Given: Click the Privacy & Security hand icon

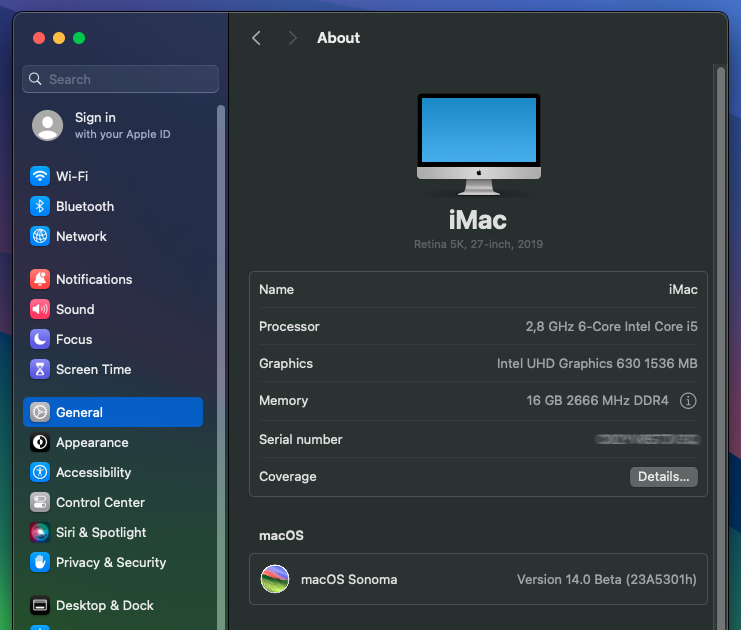Looking at the screenshot, I should pos(40,562).
